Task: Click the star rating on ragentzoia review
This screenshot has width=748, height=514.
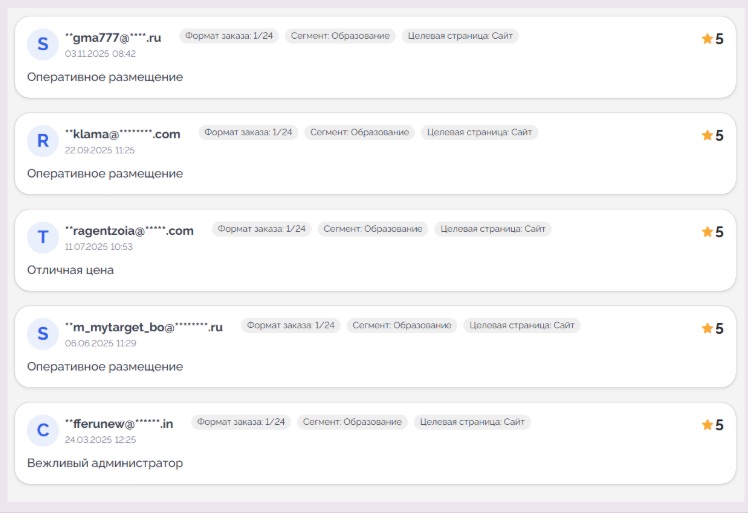Action: [712, 231]
